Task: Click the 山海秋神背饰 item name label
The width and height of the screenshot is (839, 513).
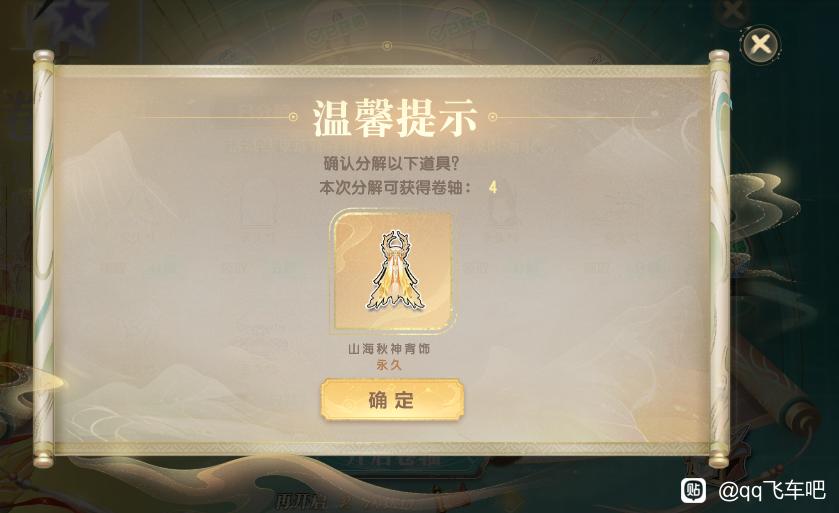Action: [x=389, y=349]
